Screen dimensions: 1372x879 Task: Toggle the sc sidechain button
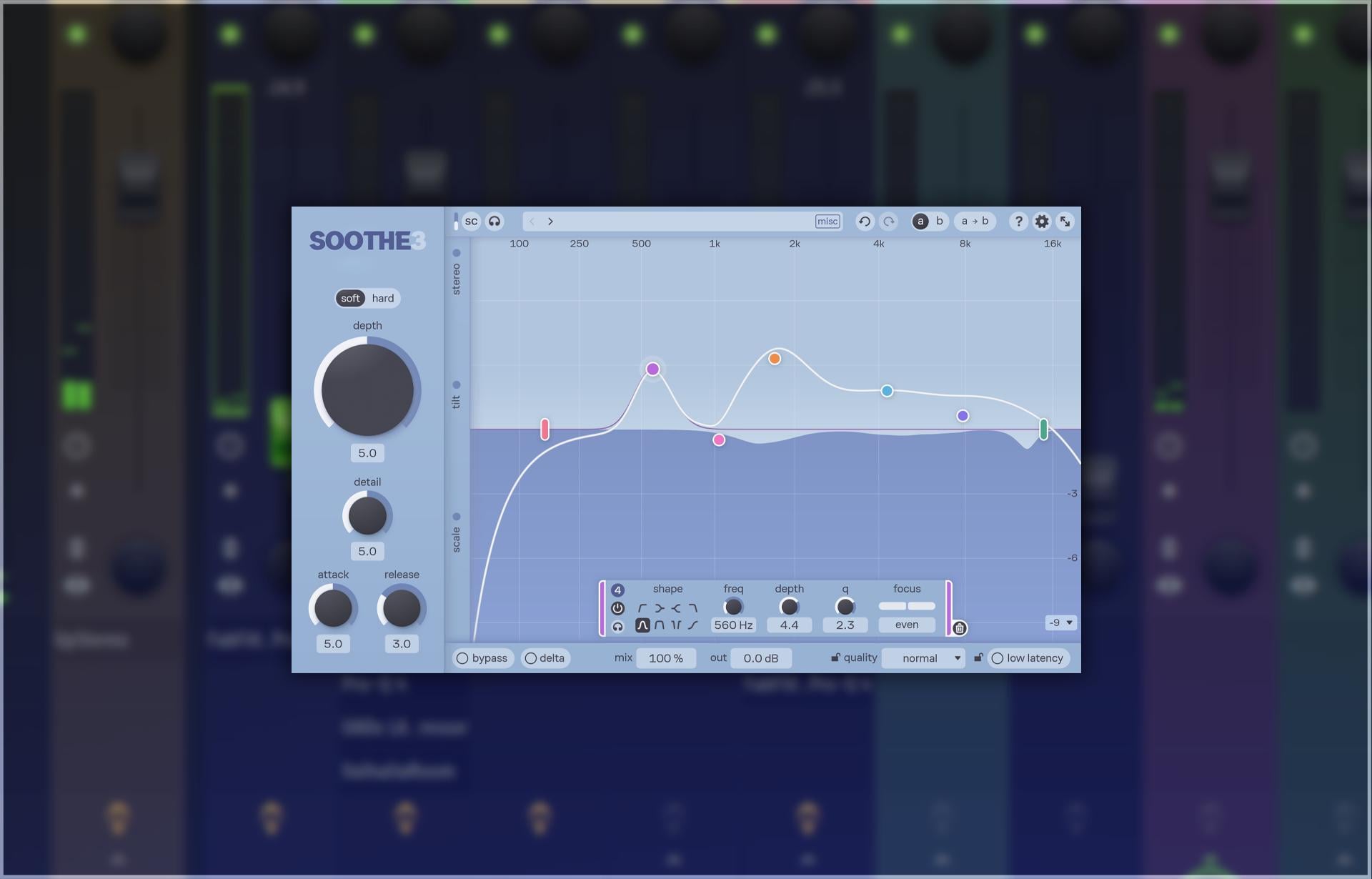471,222
